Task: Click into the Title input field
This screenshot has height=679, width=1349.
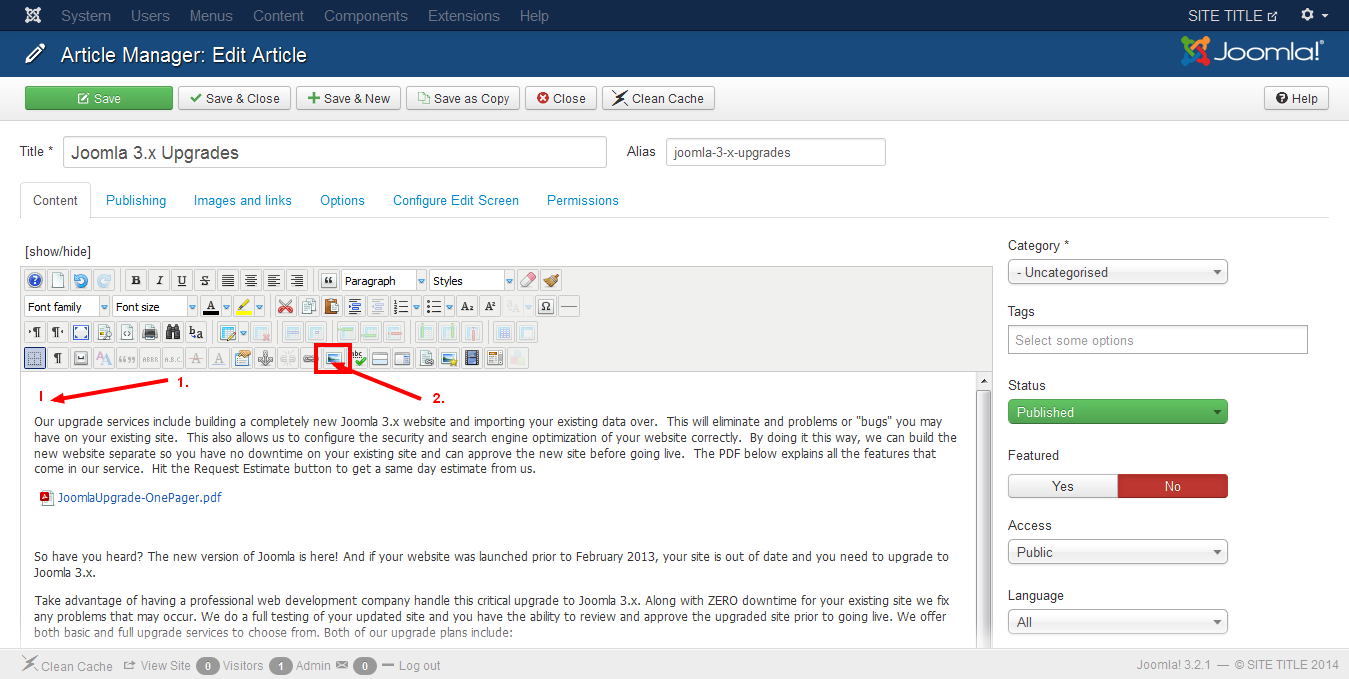Action: (335, 153)
